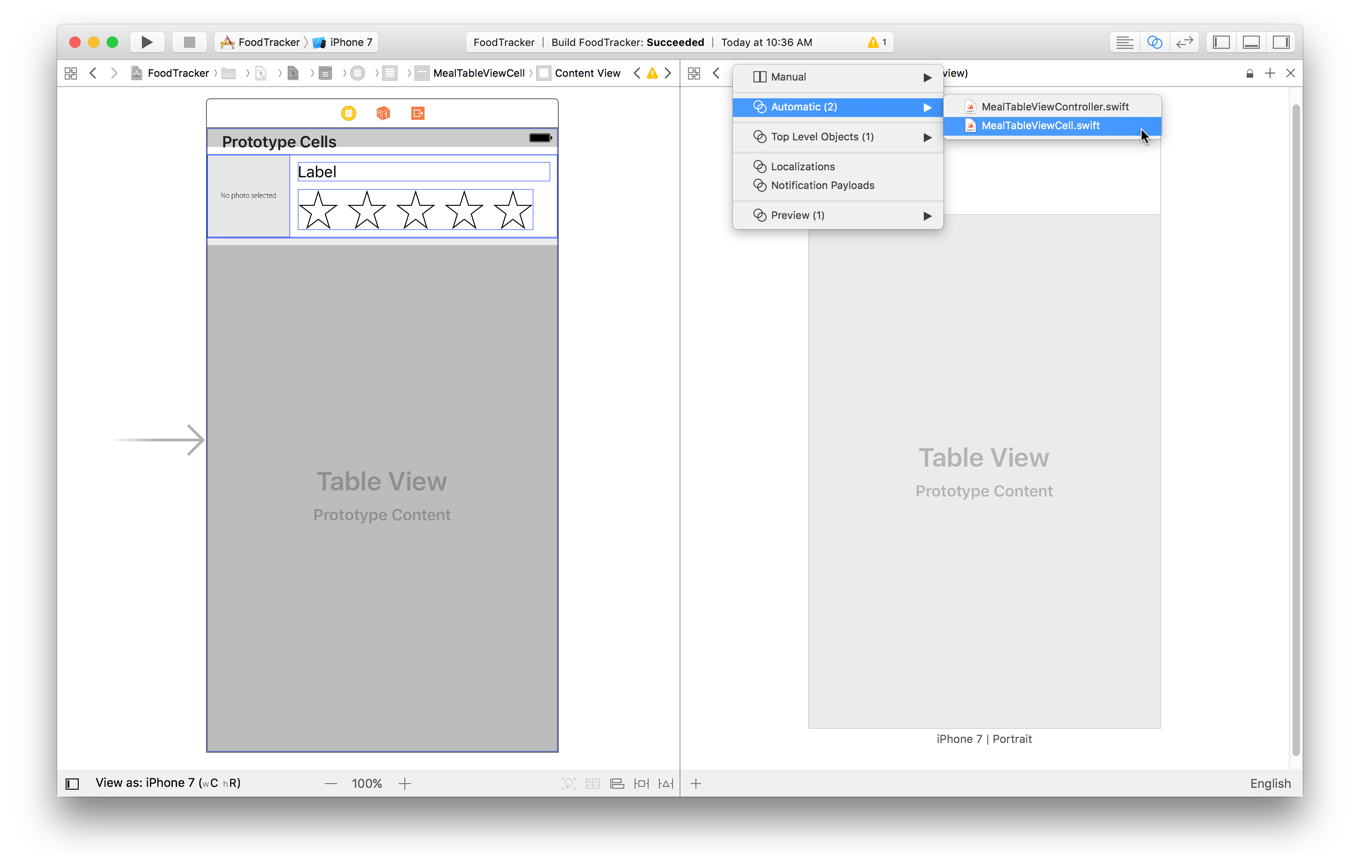Click the assistant editor vertical scrollbar

(x=1296, y=430)
